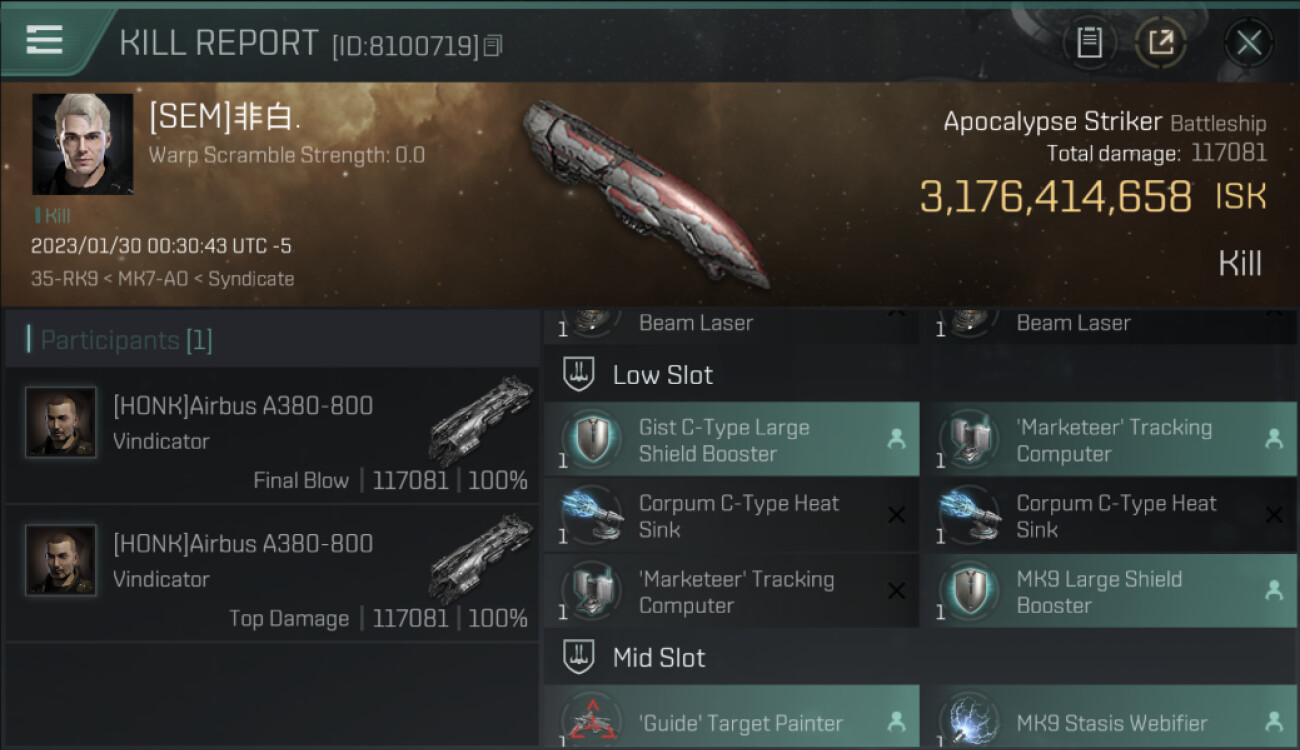Copy the kill report ID
Screen dimensions: 1300x750
coord(492,46)
